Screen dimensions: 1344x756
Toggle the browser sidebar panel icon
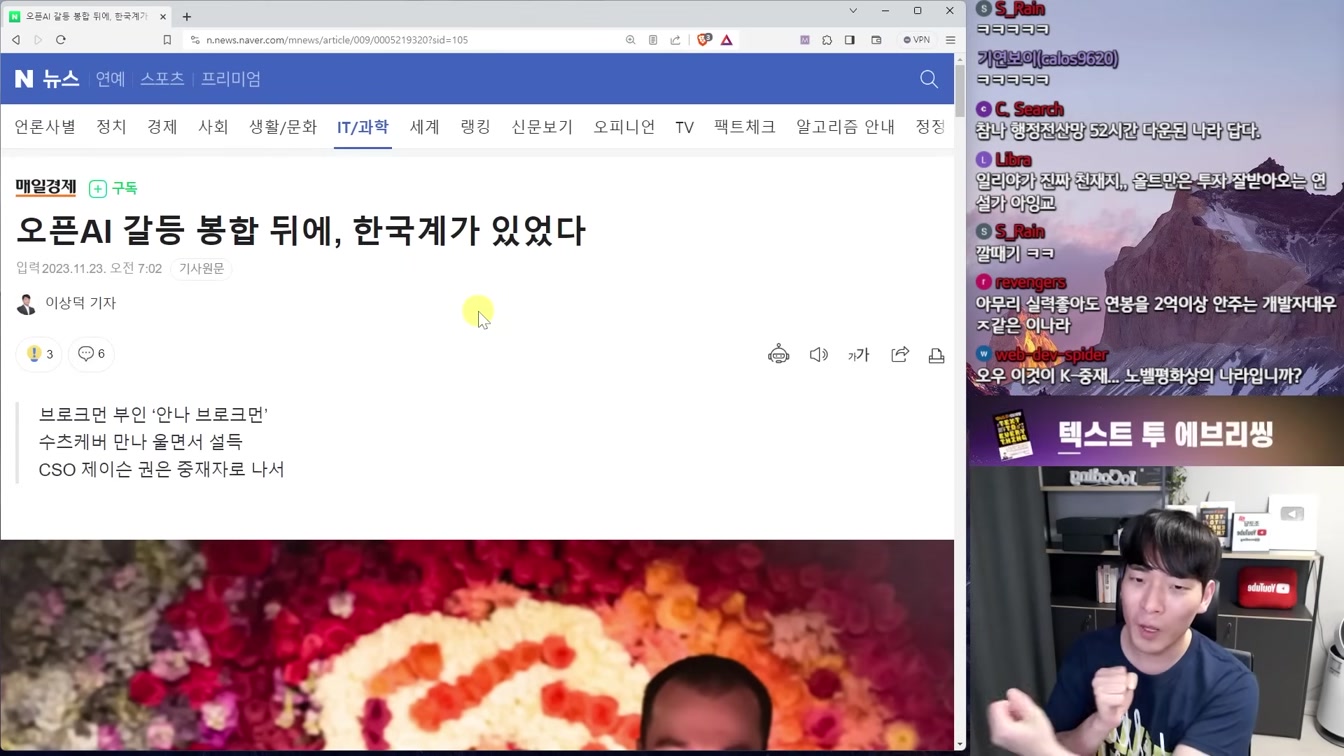click(x=850, y=40)
